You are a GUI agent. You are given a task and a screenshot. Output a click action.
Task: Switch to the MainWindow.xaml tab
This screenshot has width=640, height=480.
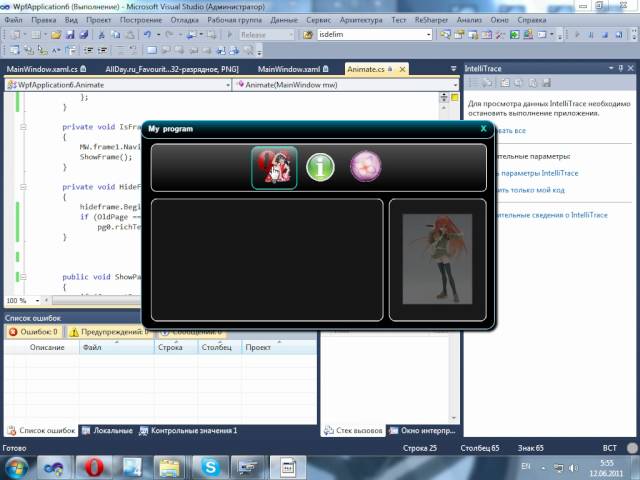[293, 69]
